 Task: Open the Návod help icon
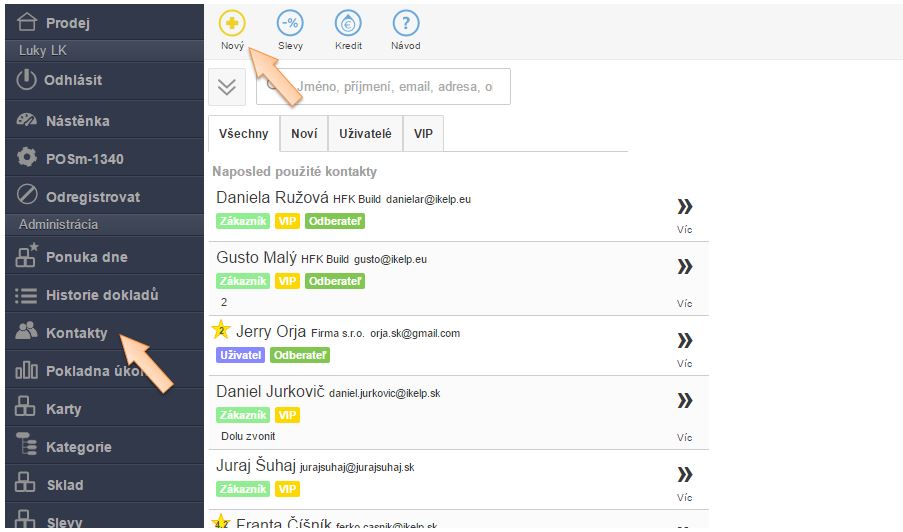(x=405, y=23)
